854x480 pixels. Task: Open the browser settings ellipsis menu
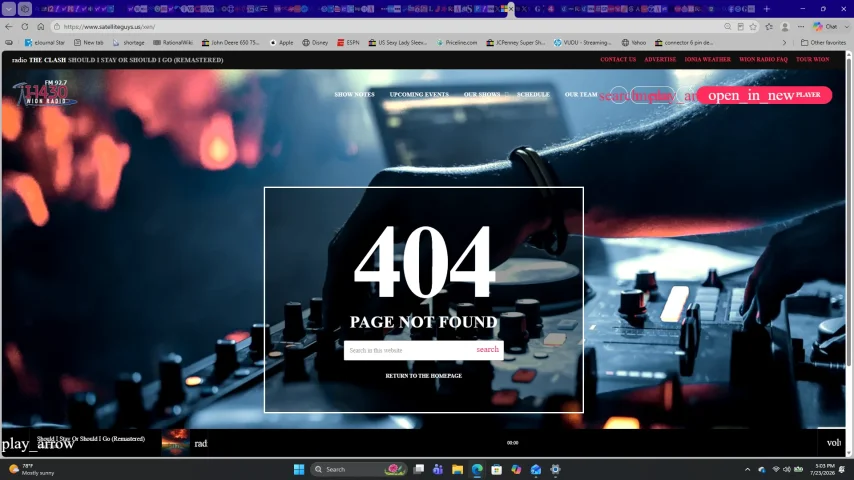coord(801,26)
